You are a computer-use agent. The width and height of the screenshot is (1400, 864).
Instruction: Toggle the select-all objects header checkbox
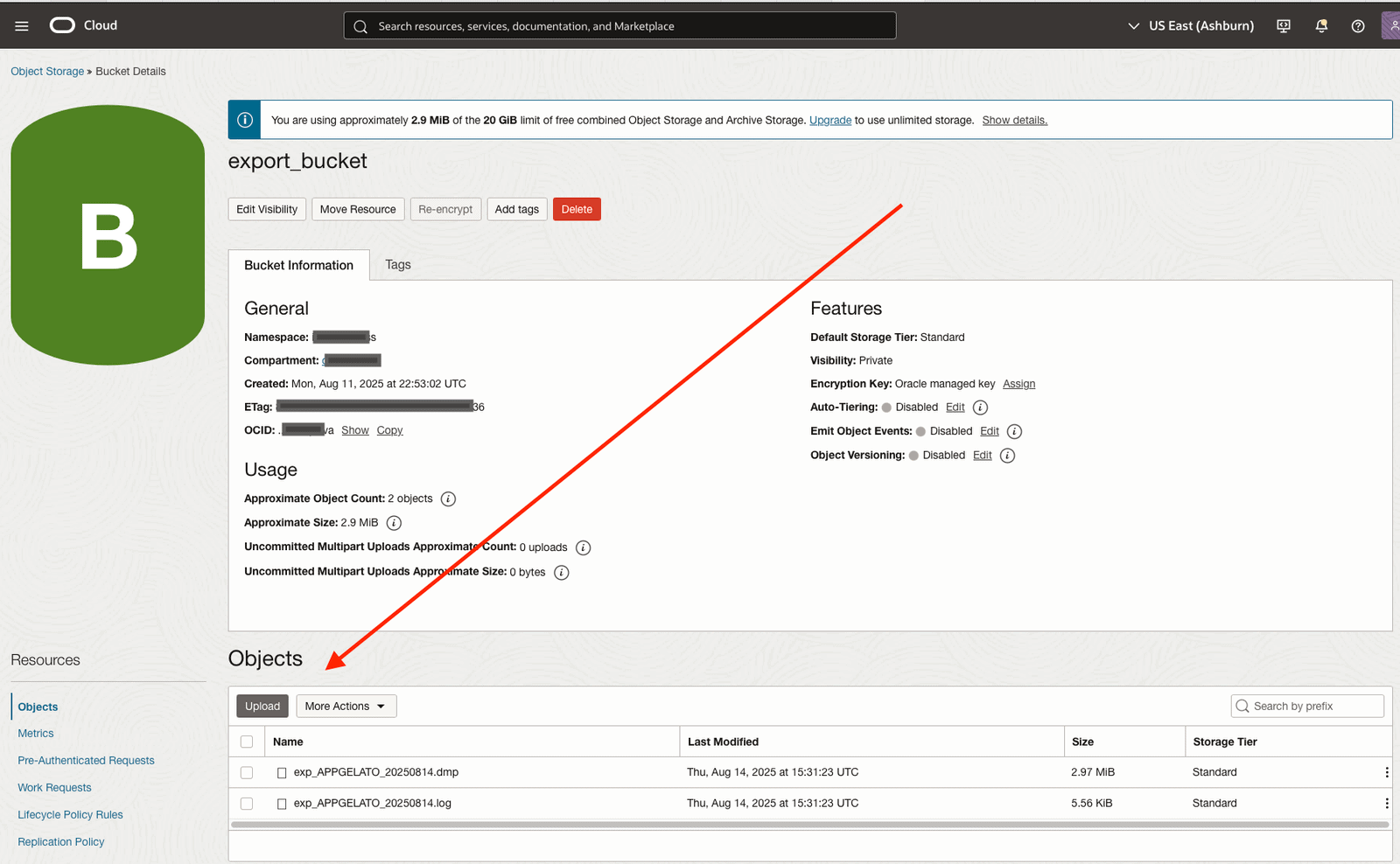tap(247, 742)
